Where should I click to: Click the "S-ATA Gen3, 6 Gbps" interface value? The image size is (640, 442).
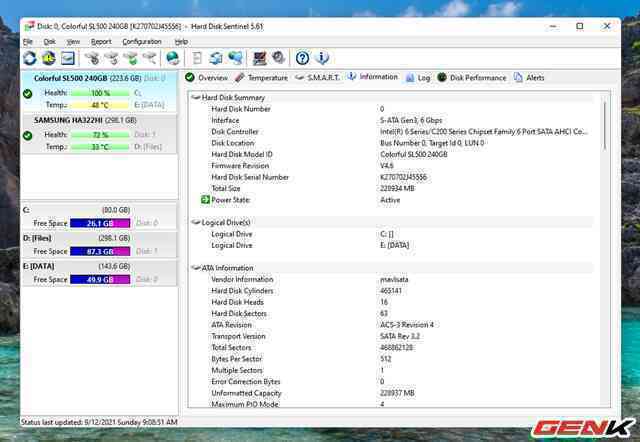coord(411,120)
